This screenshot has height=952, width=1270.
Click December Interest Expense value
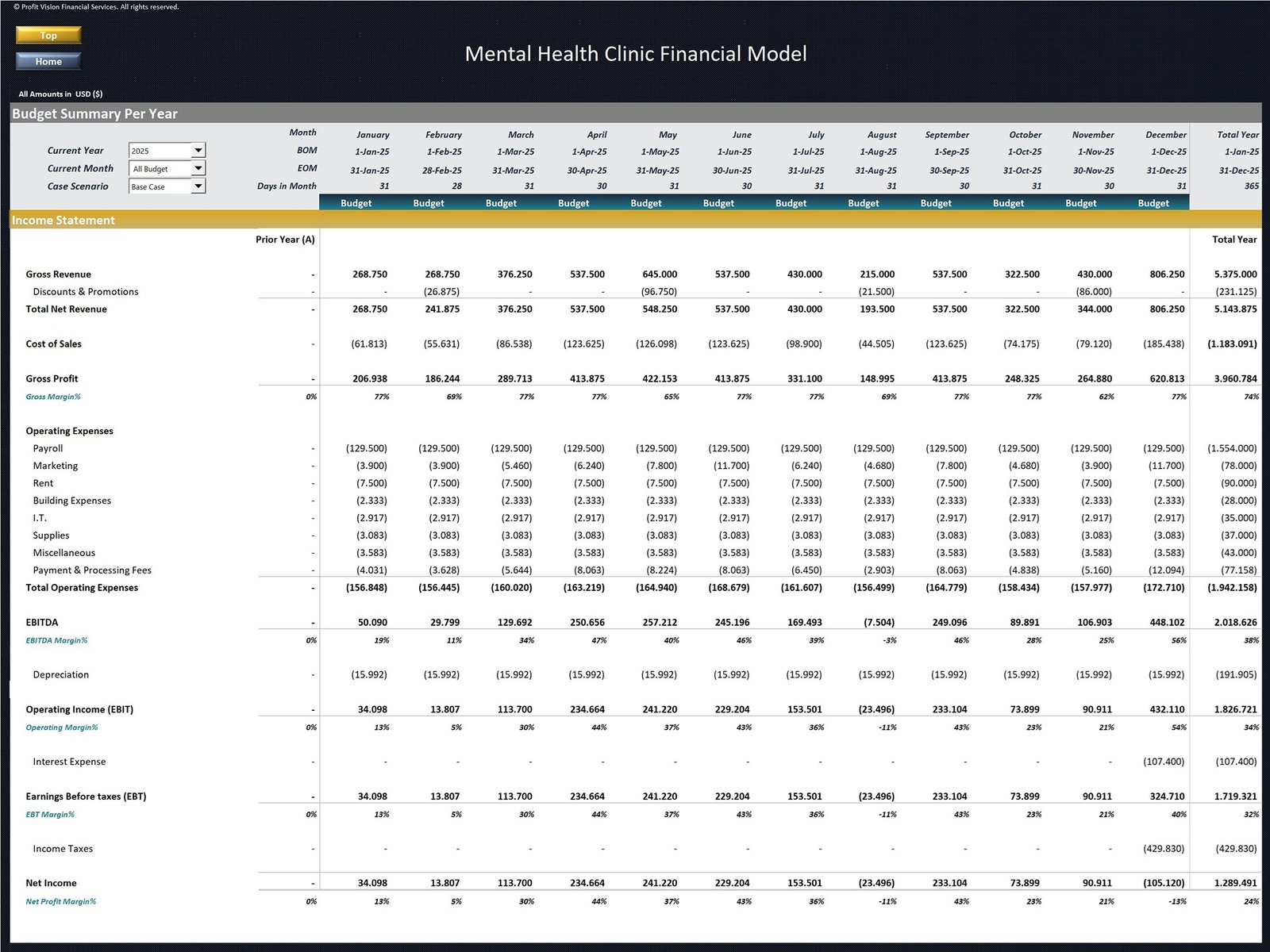pos(1163,762)
